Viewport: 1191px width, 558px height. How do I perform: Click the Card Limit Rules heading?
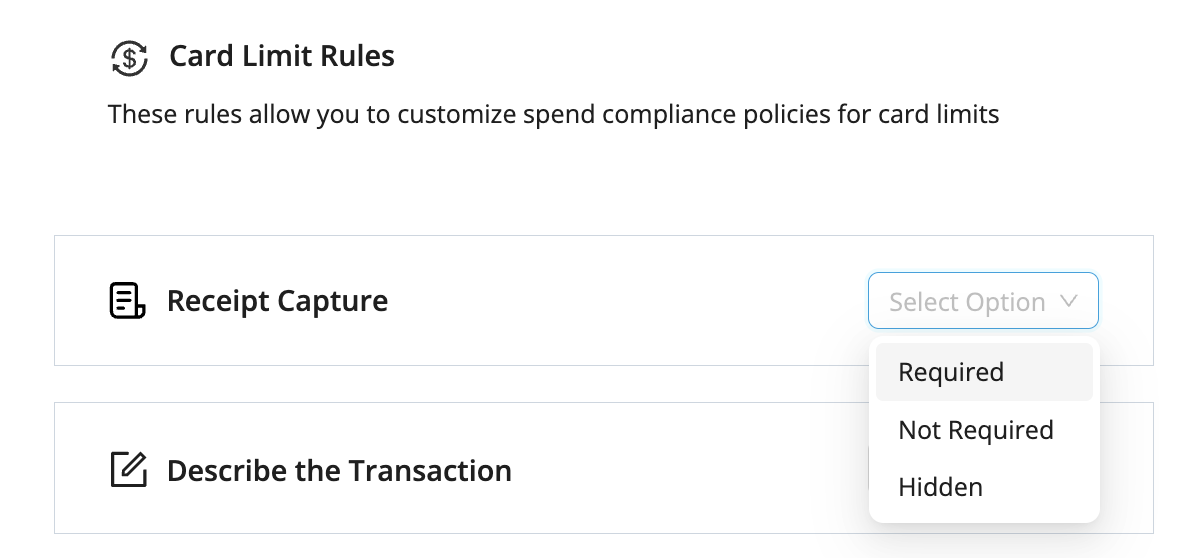(282, 56)
